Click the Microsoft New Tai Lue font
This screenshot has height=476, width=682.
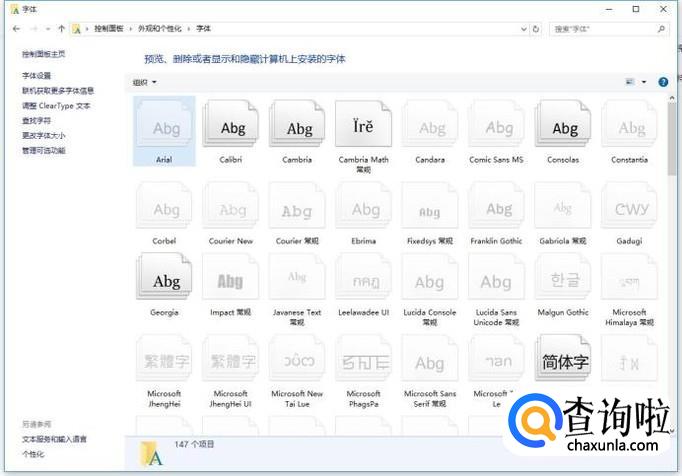click(297, 358)
